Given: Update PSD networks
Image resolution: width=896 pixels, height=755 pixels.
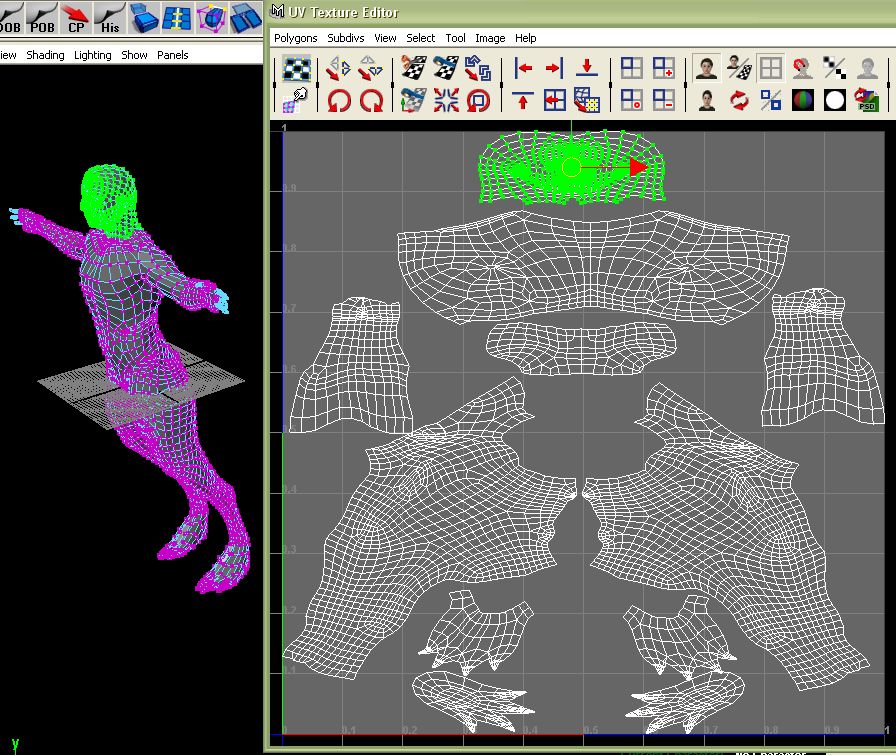Looking at the screenshot, I should click(x=867, y=99).
